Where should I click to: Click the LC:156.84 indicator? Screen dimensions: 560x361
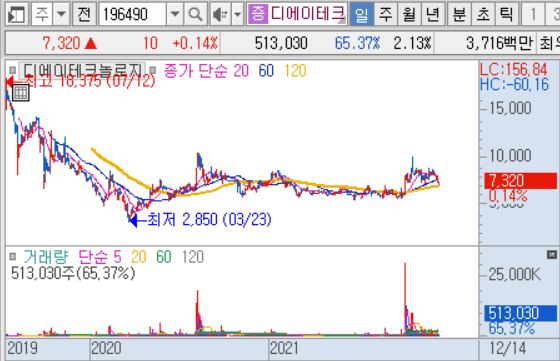click(514, 69)
